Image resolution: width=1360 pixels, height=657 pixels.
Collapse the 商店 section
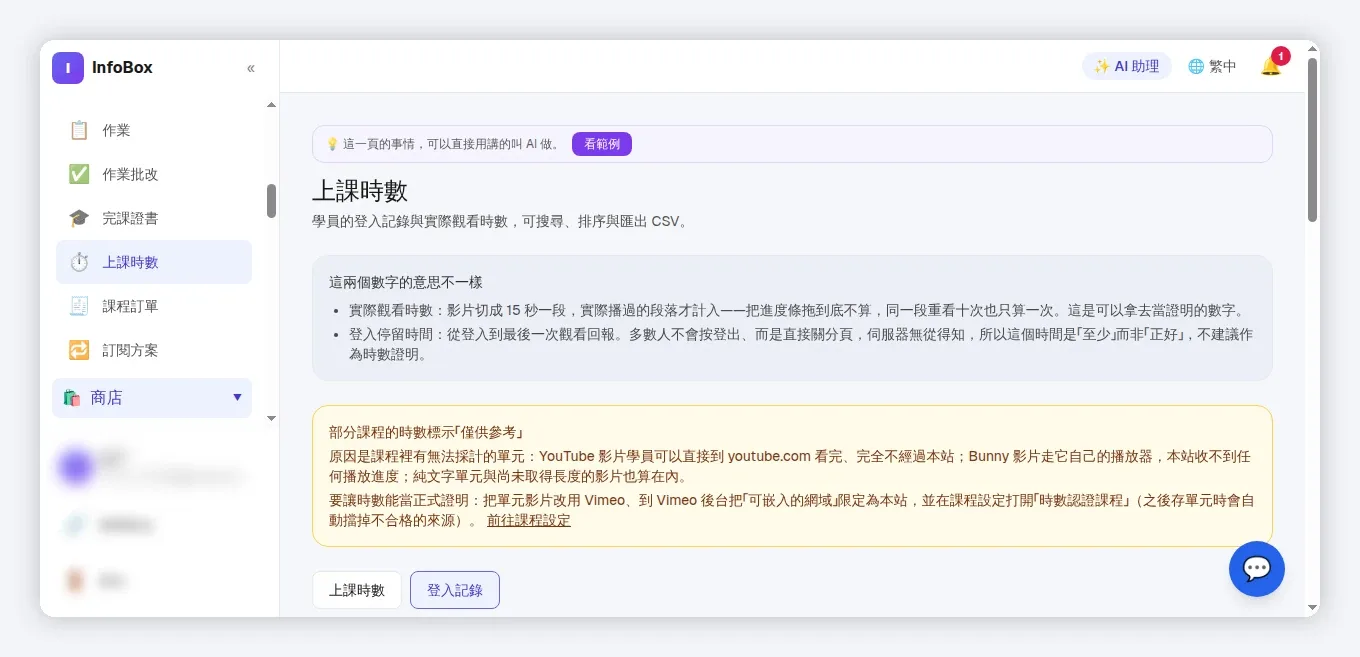pos(152,398)
